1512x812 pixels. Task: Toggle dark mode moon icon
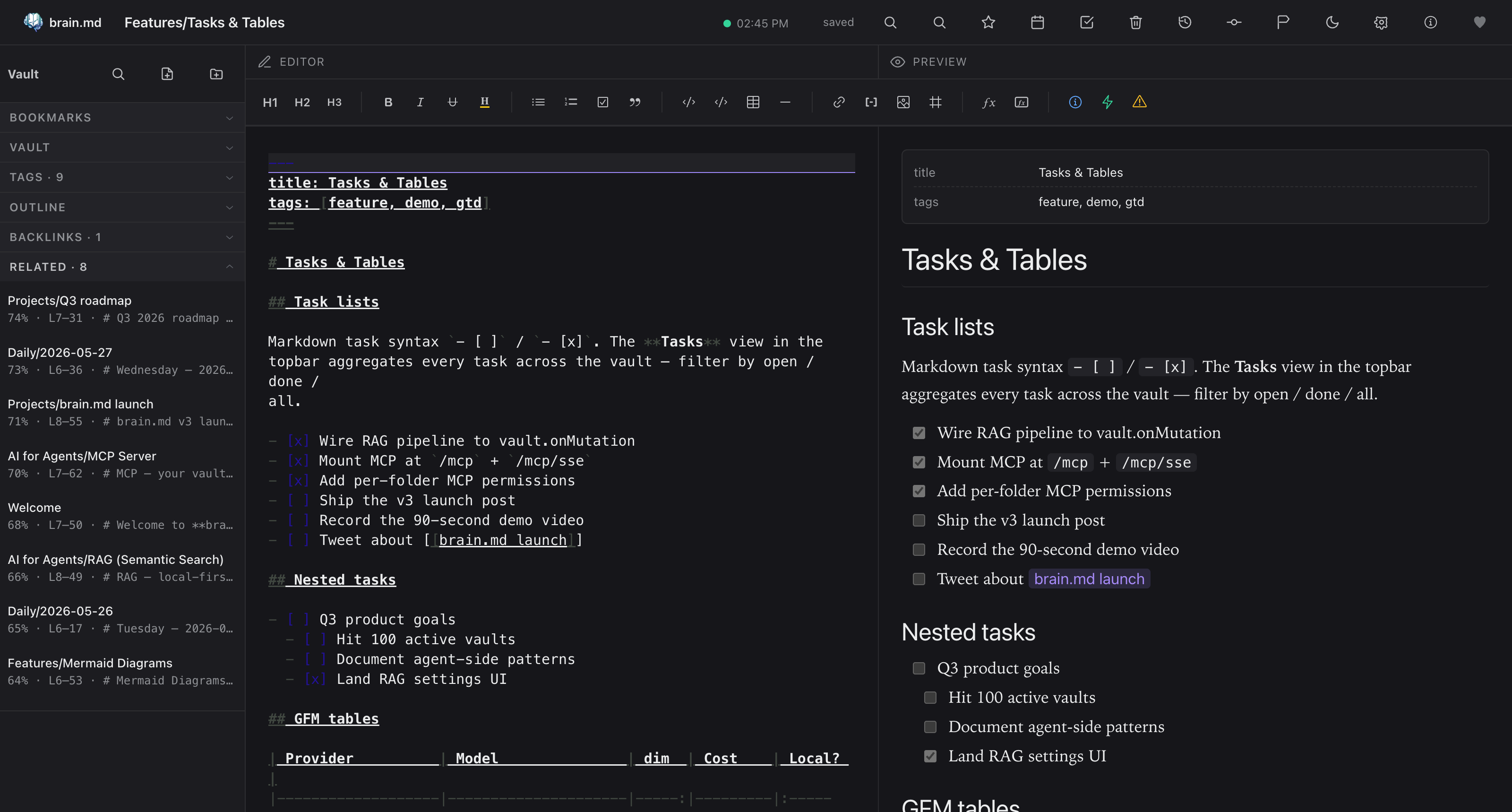tap(1332, 22)
